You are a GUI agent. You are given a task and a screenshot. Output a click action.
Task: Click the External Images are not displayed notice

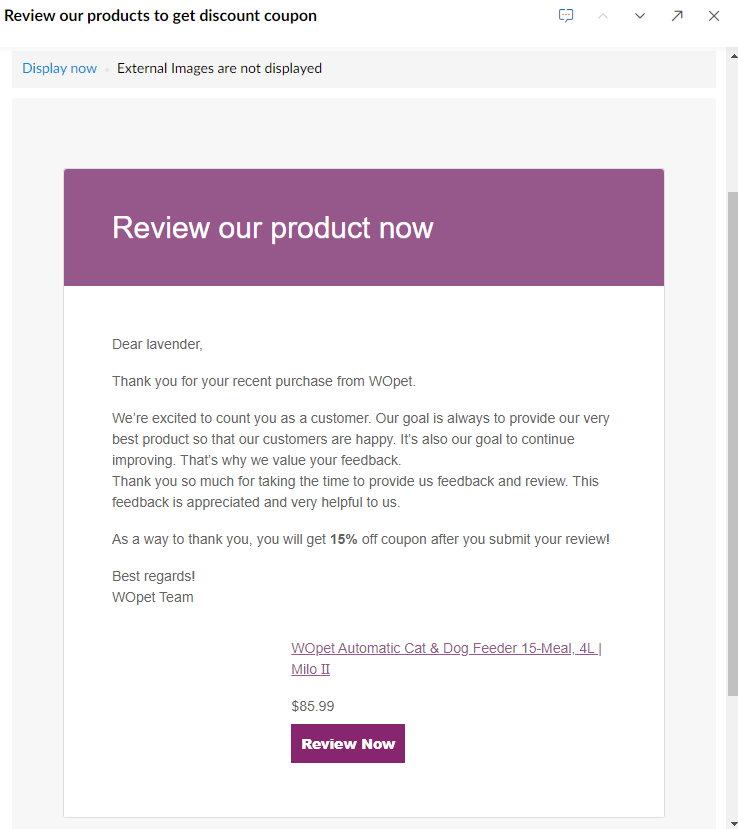point(219,69)
